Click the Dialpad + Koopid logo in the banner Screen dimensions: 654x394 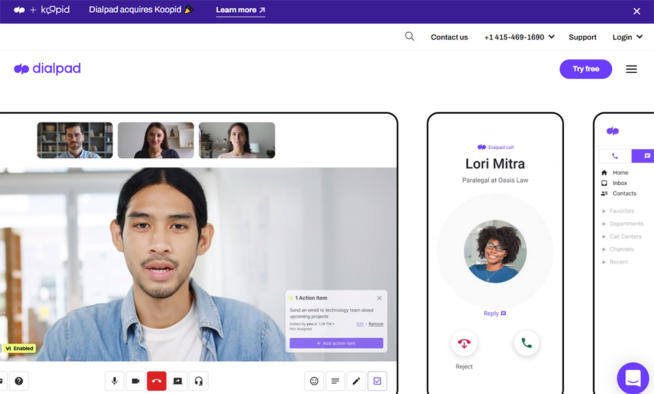[x=42, y=10]
